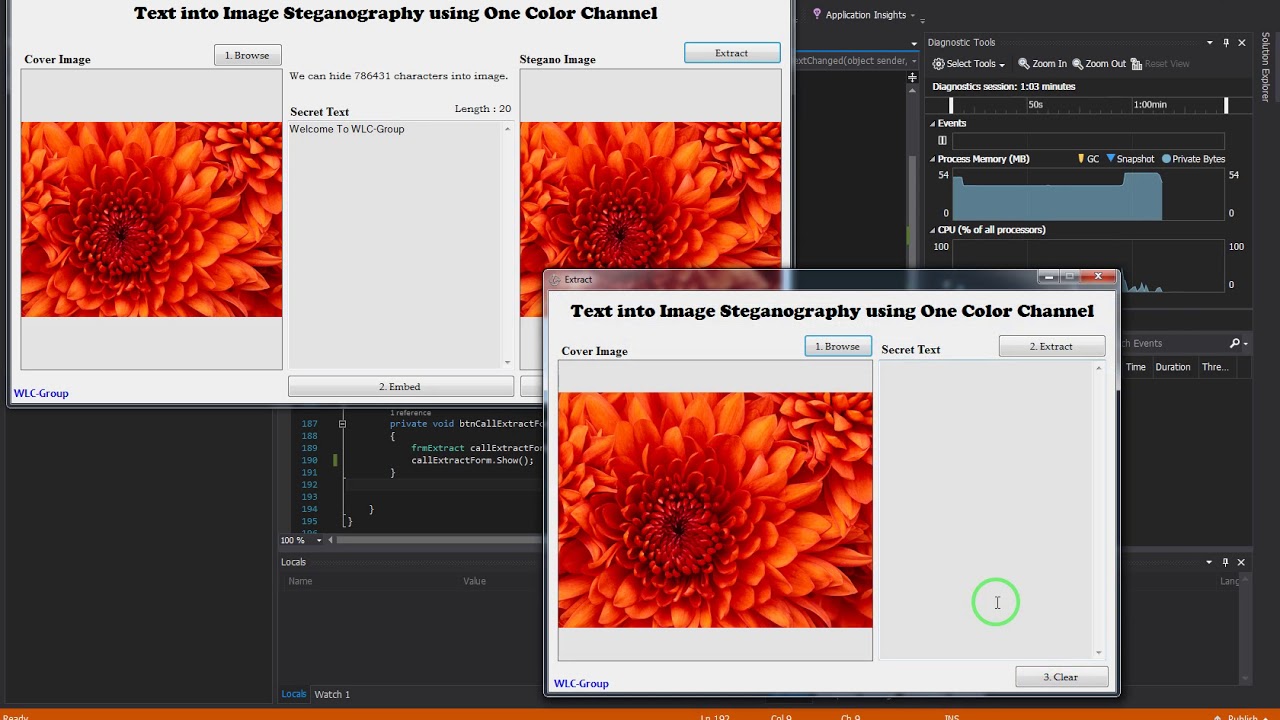Screen dimensions: 1280x720
Task: Open the WLC-Group link in the Extract window
Action: coord(581,684)
